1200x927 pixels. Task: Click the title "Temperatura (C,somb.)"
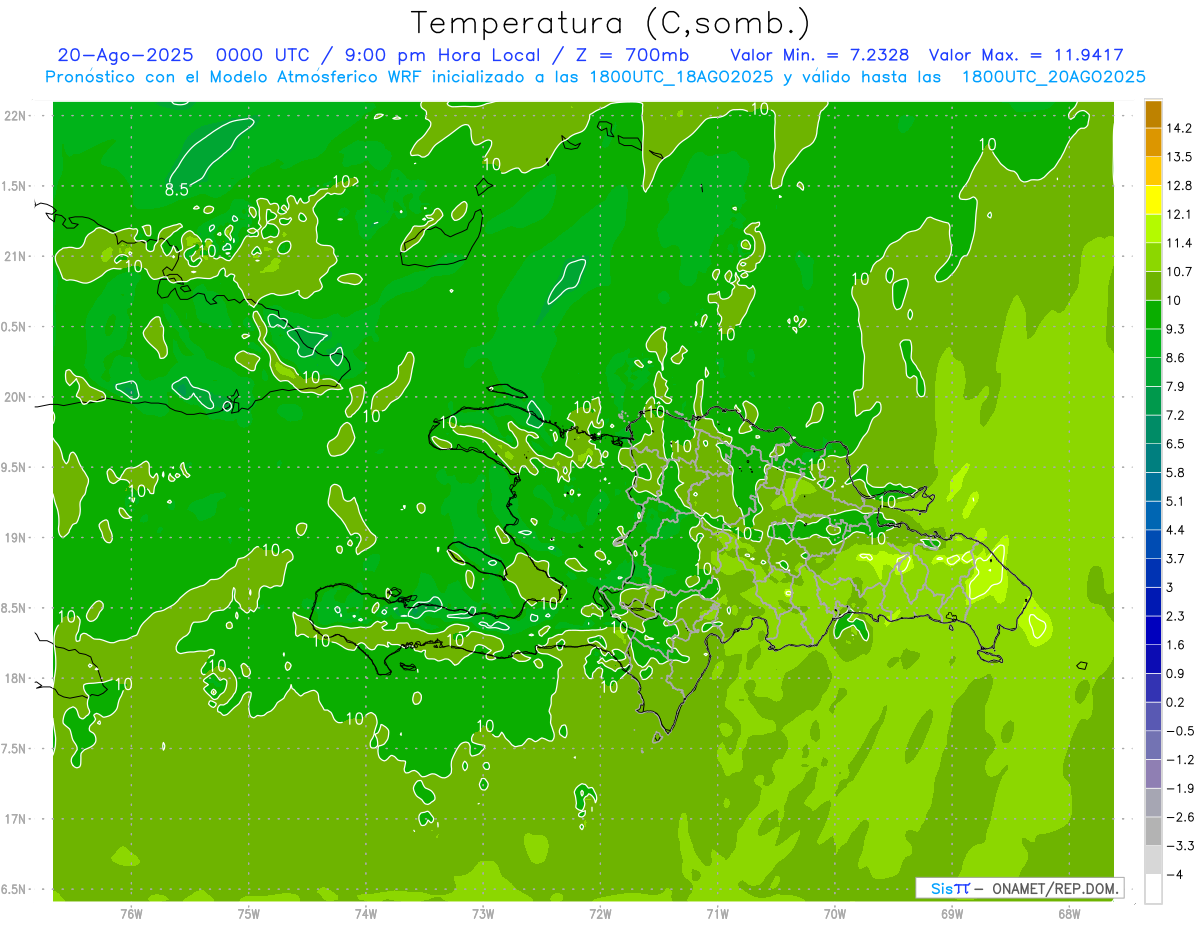[611, 23]
